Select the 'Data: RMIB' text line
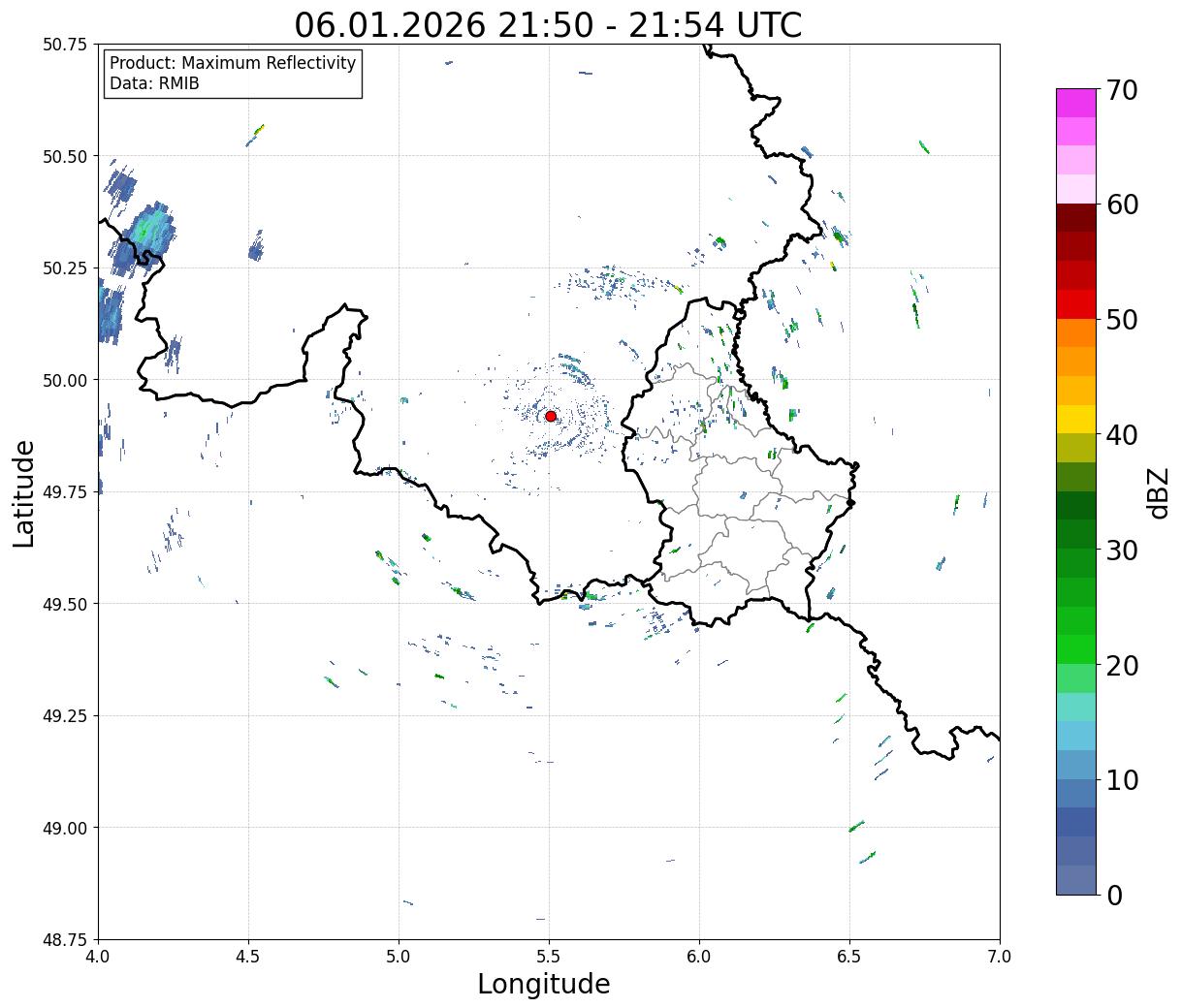 [x=154, y=83]
